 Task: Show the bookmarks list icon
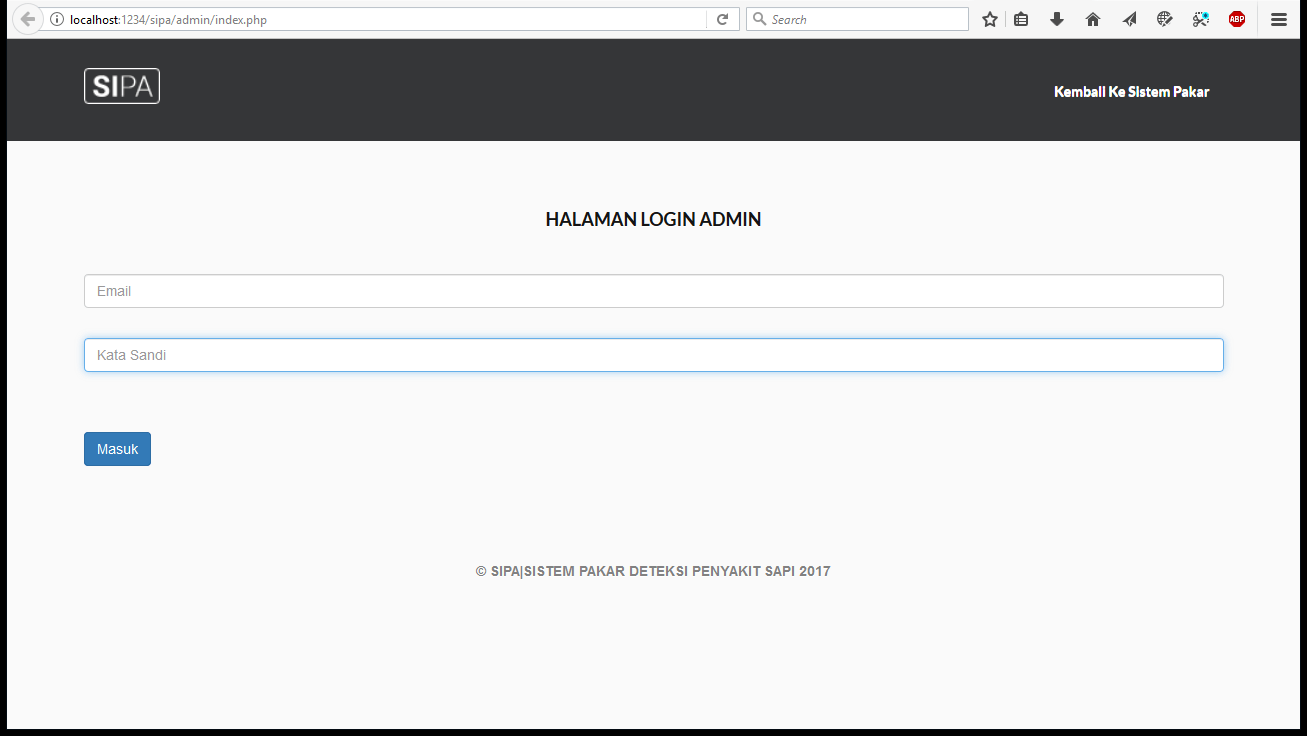(1021, 19)
